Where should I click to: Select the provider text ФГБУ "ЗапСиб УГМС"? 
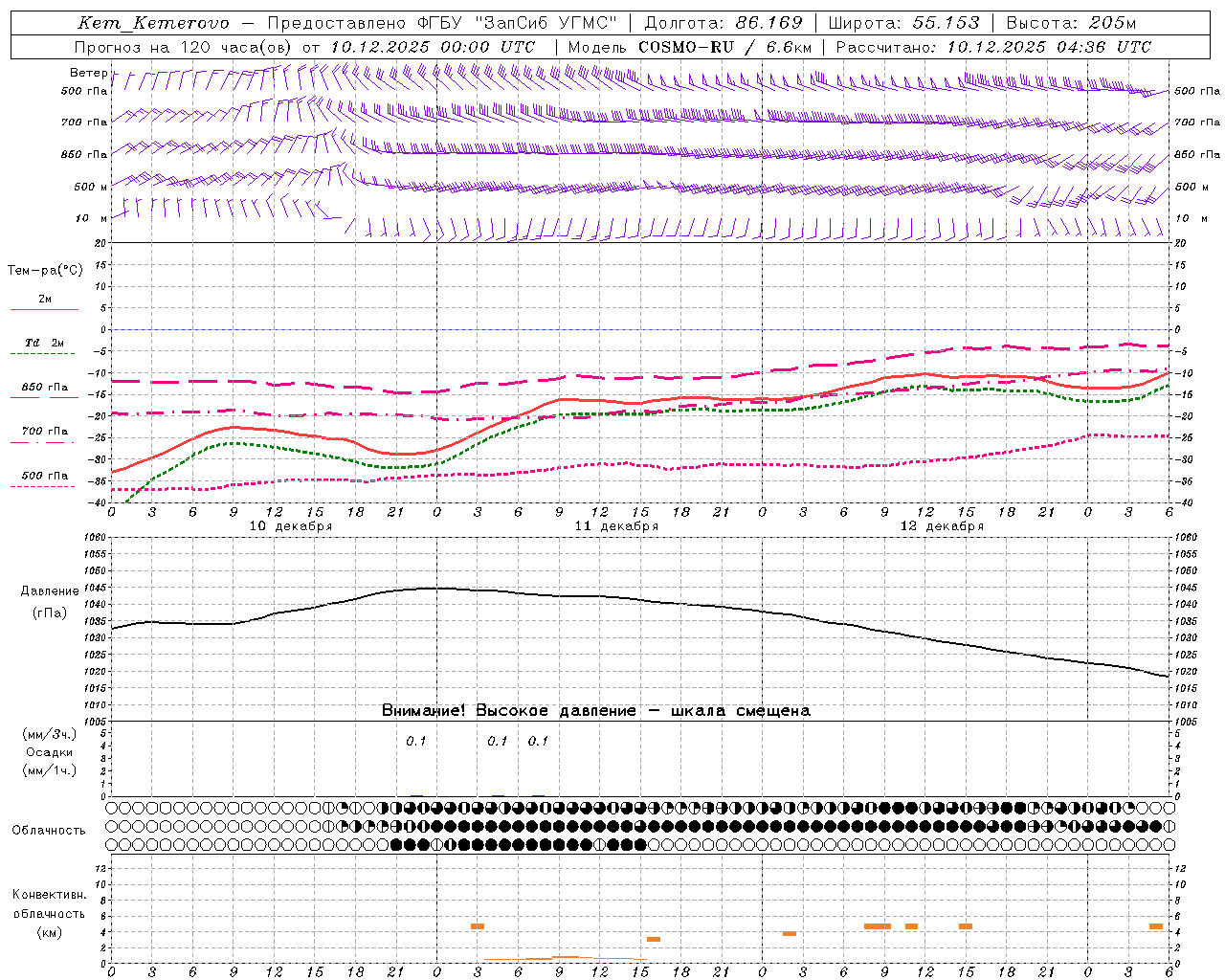[x=517, y=23]
